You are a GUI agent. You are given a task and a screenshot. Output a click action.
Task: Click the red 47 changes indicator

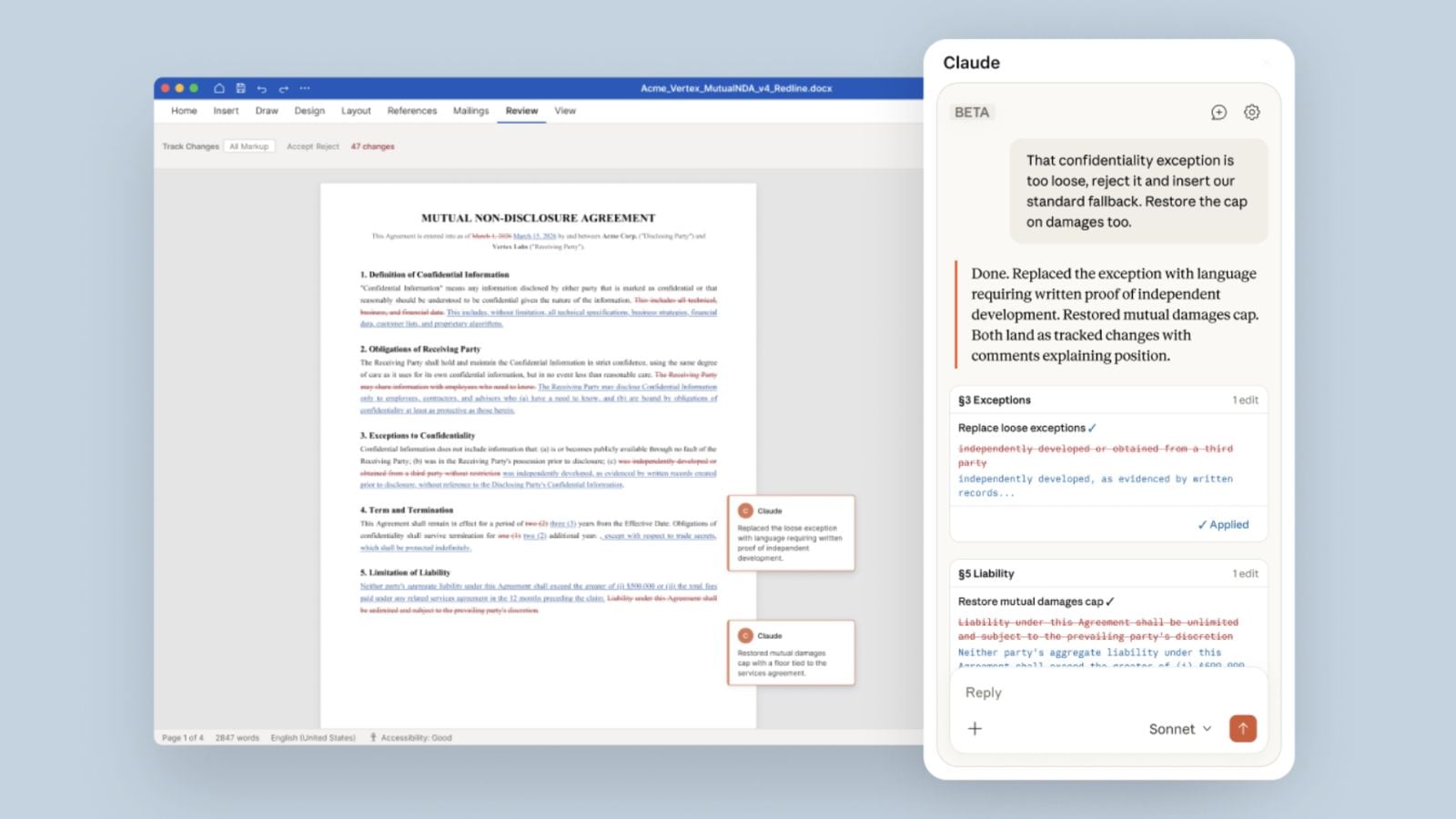click(x=372, y=146)
